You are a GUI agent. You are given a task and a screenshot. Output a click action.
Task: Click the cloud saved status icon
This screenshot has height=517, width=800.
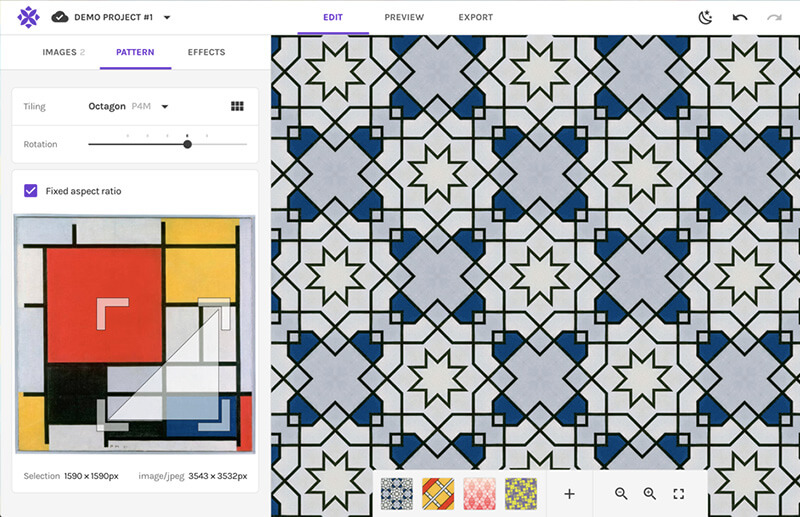click(60, 17)
